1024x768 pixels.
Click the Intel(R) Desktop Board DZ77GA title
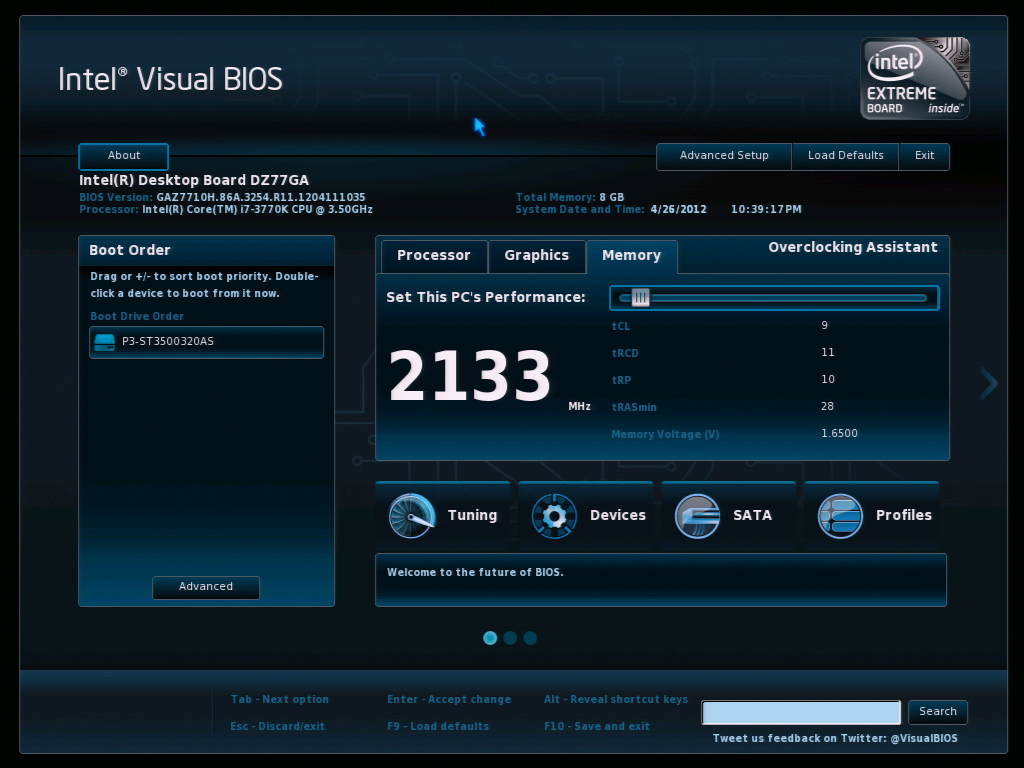[194, 180]
